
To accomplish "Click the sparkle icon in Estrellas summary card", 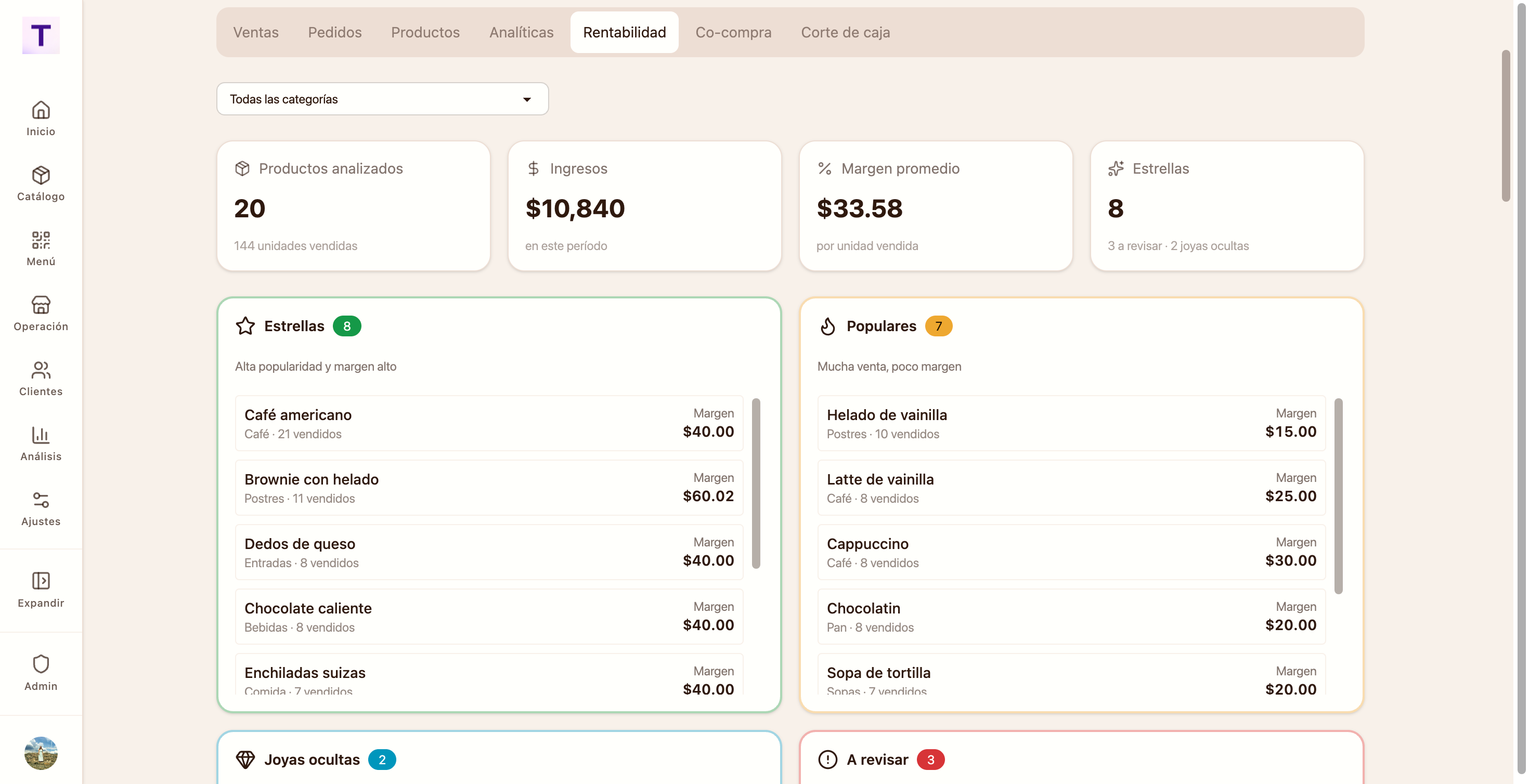I will click(1116, 168).
